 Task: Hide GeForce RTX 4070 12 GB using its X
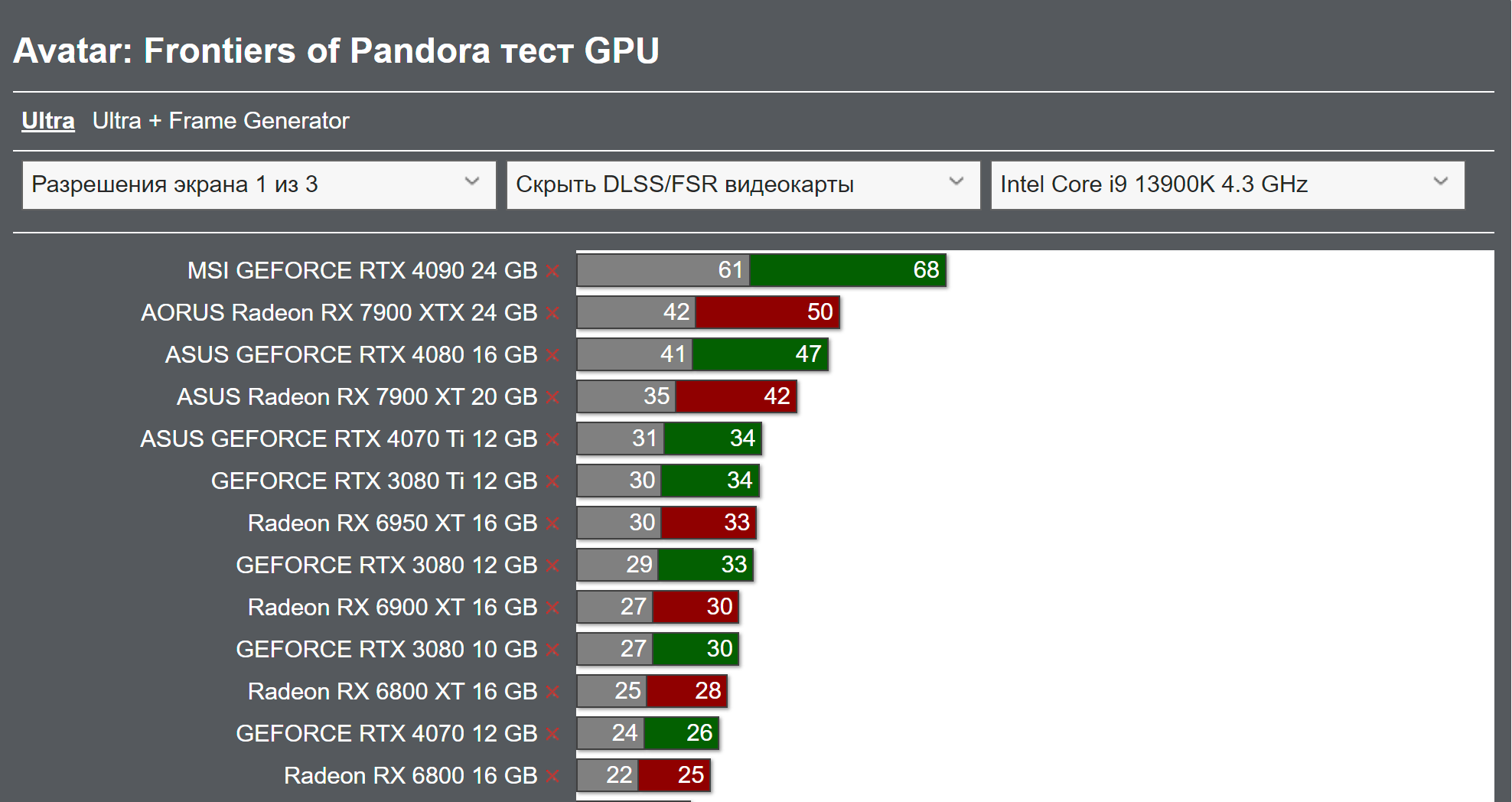(x=552, y=734)
